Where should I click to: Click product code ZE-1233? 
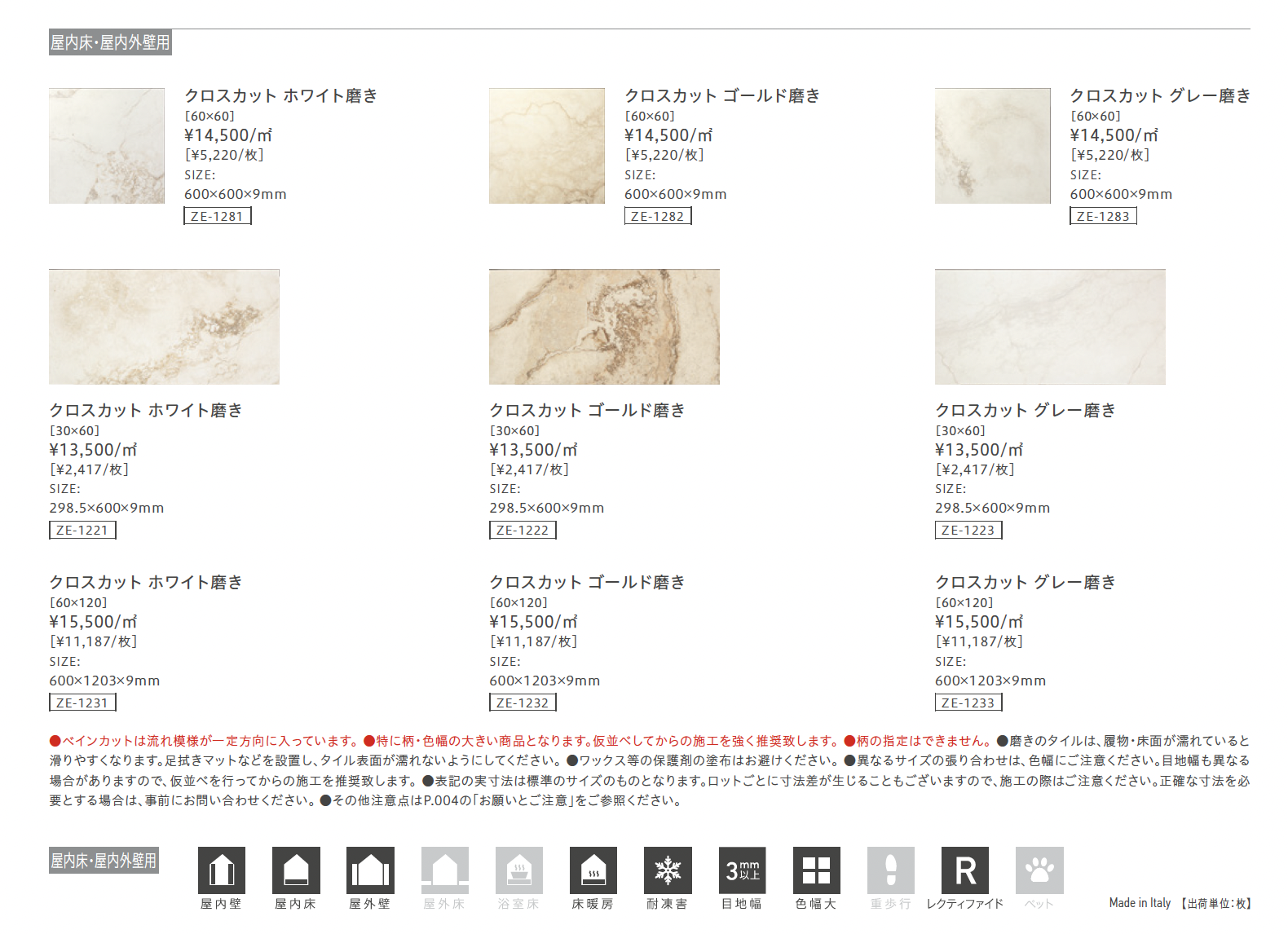pos(968,703)
